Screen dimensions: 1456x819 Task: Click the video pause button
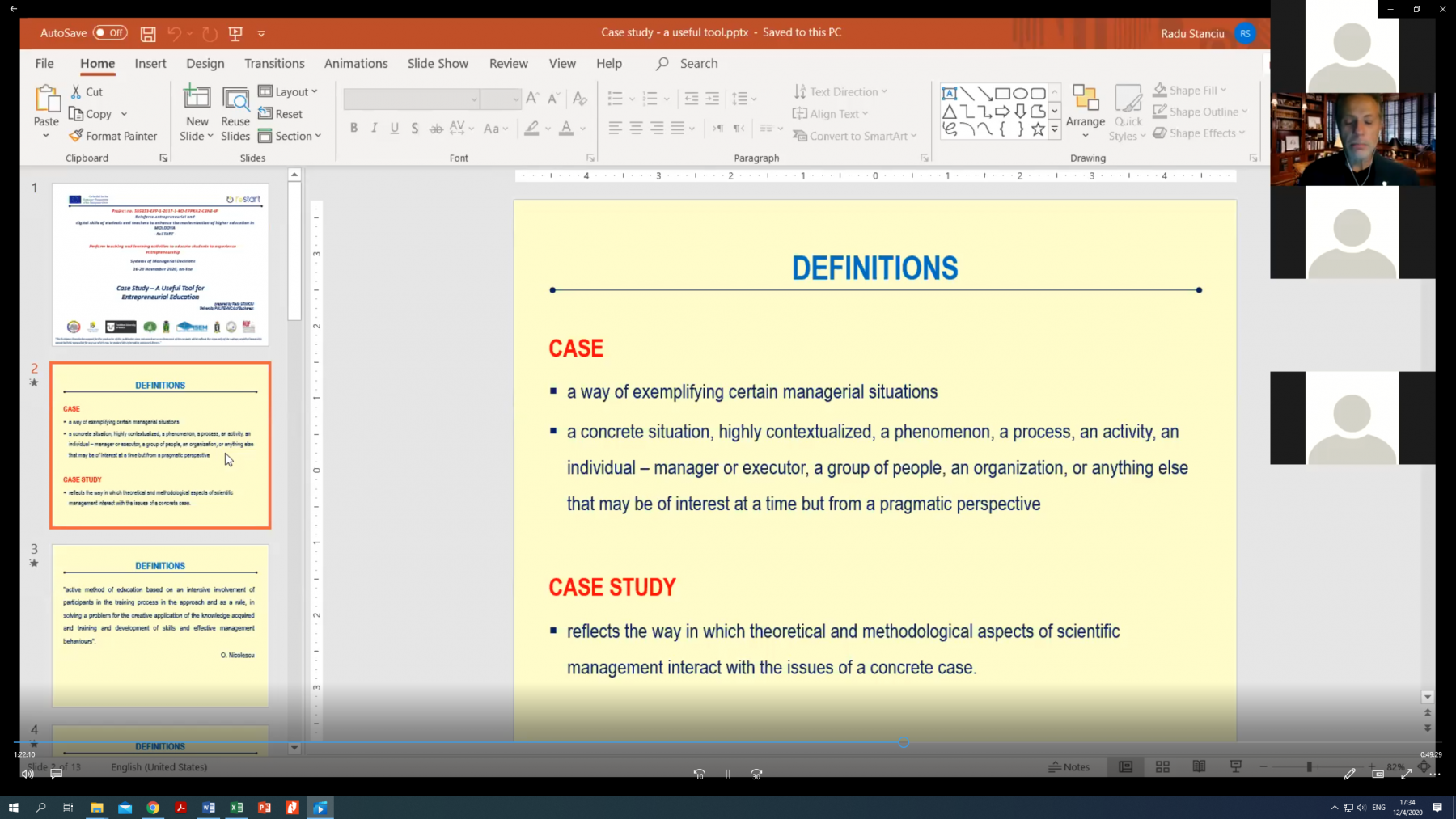(728, 775)
